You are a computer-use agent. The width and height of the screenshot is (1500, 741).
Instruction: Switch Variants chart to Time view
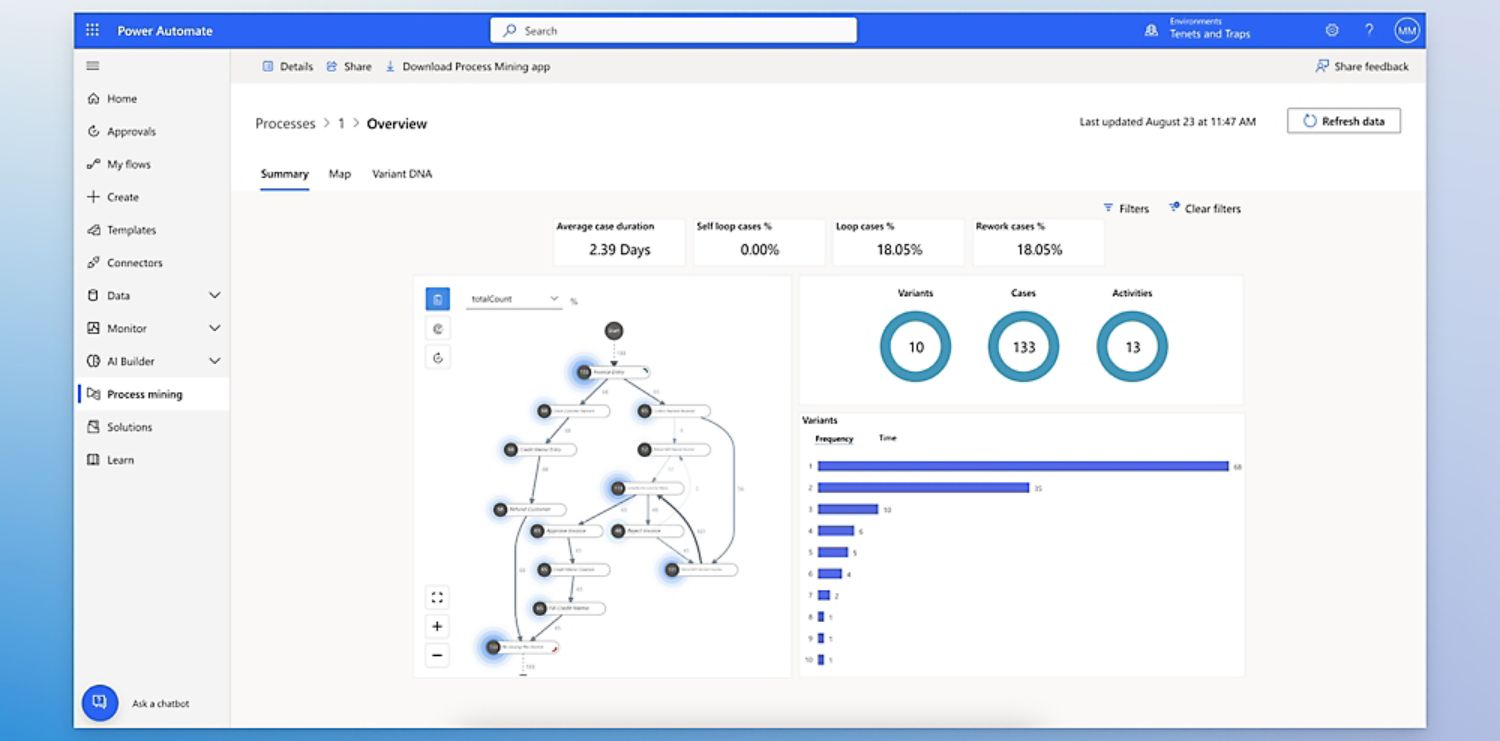click(x=887, y=438)
